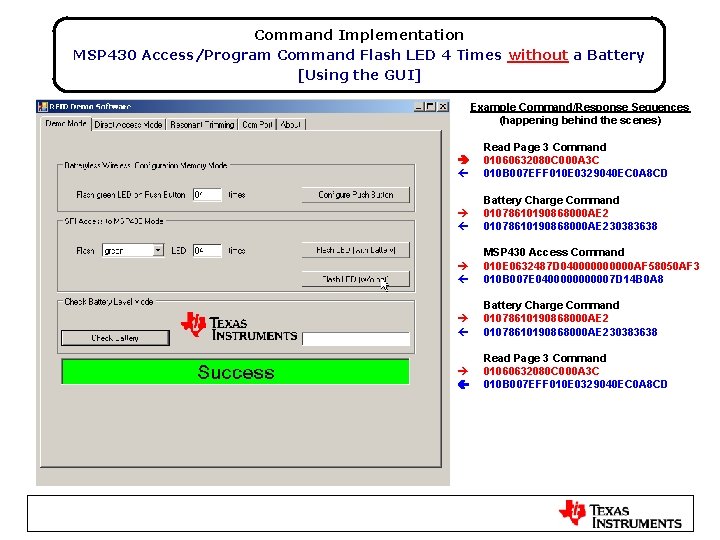This screenshot has width=720, height=540.
Task: Go to the Com Port tab
Action: pyautogui.click(x=257, y=124)
